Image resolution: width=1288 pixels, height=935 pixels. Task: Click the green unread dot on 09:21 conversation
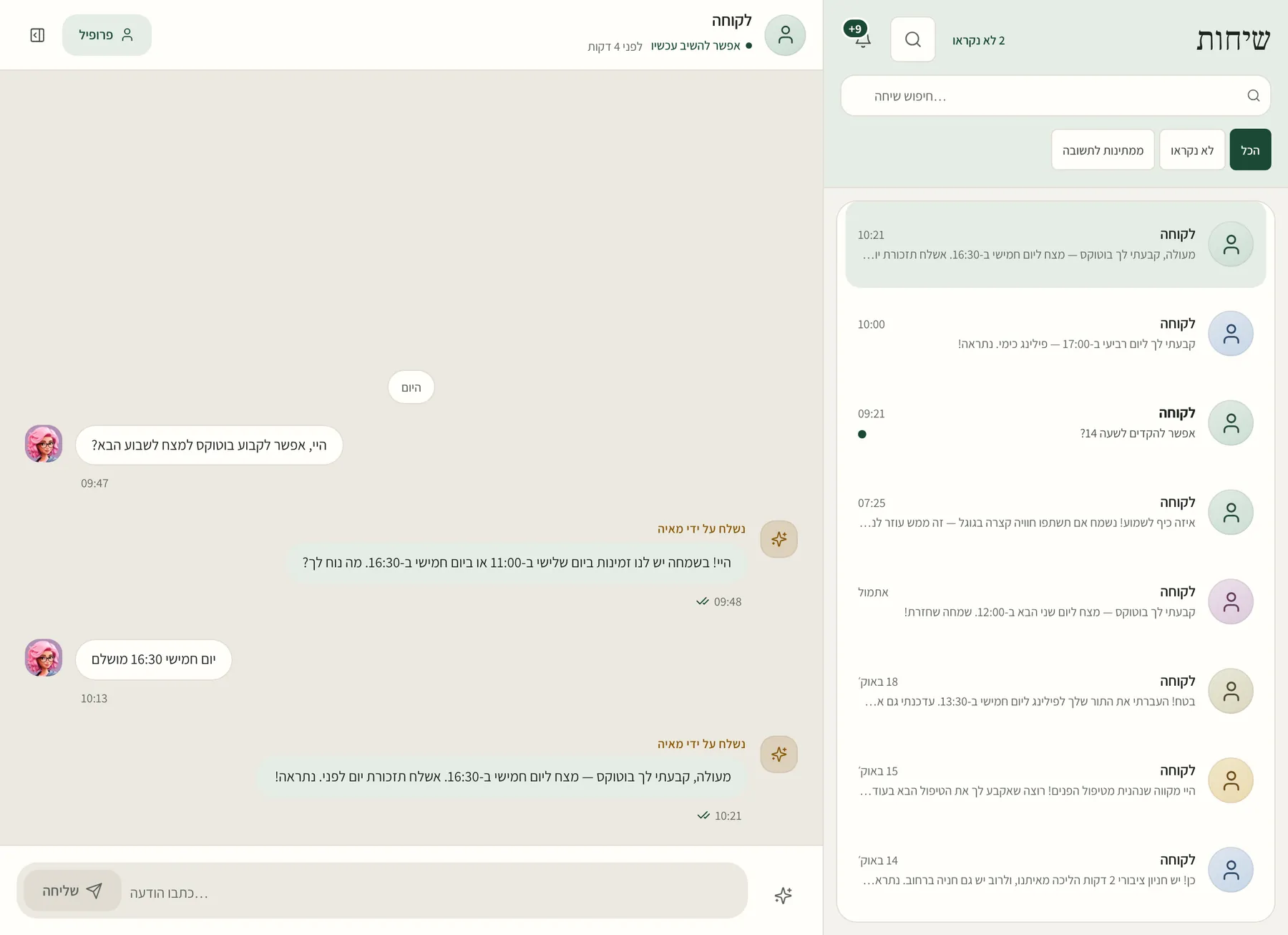[x=862, y=434]
